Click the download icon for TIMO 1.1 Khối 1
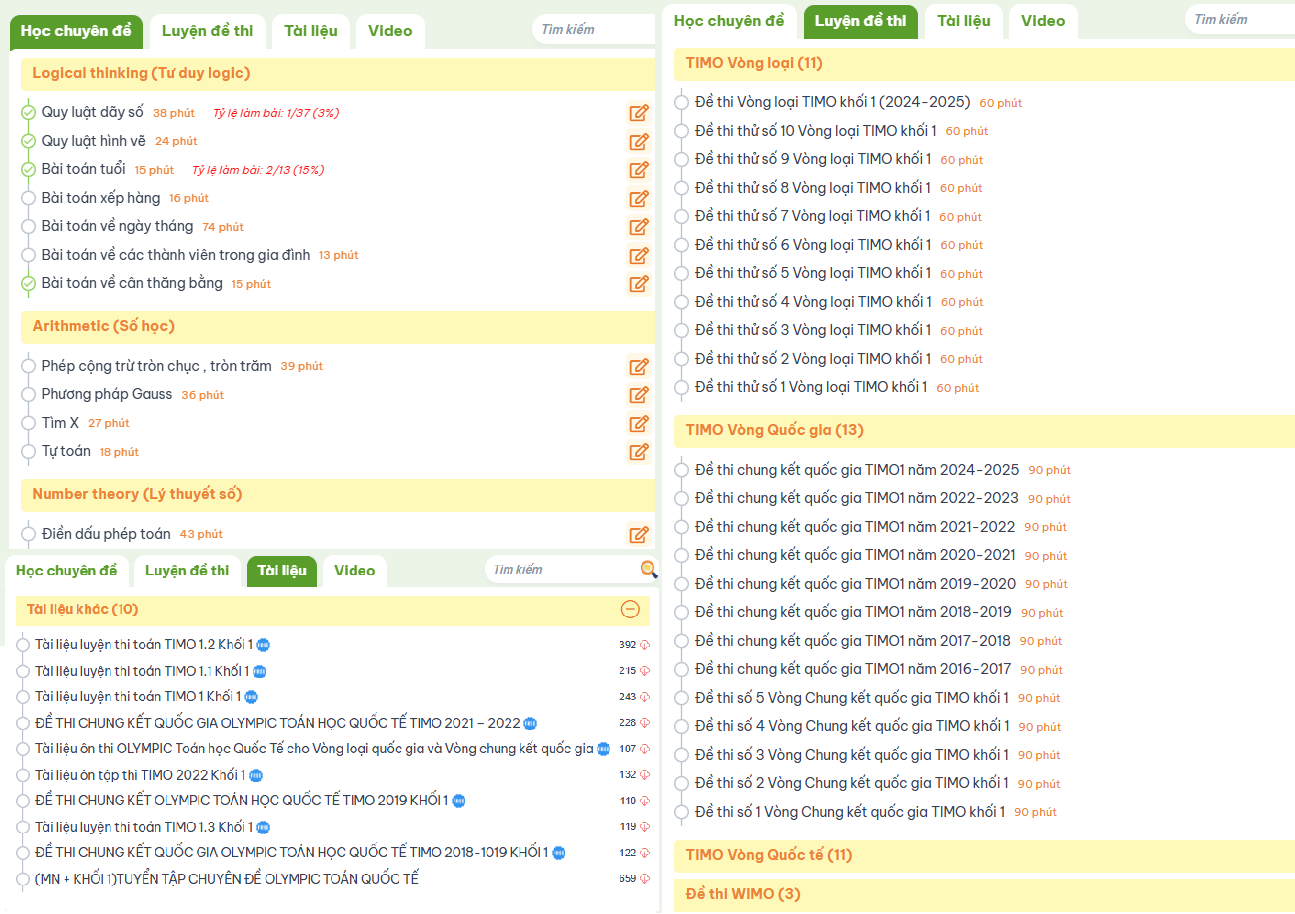Image resolution: width=1295 pixels, height=914 pixels. [645, 671]
